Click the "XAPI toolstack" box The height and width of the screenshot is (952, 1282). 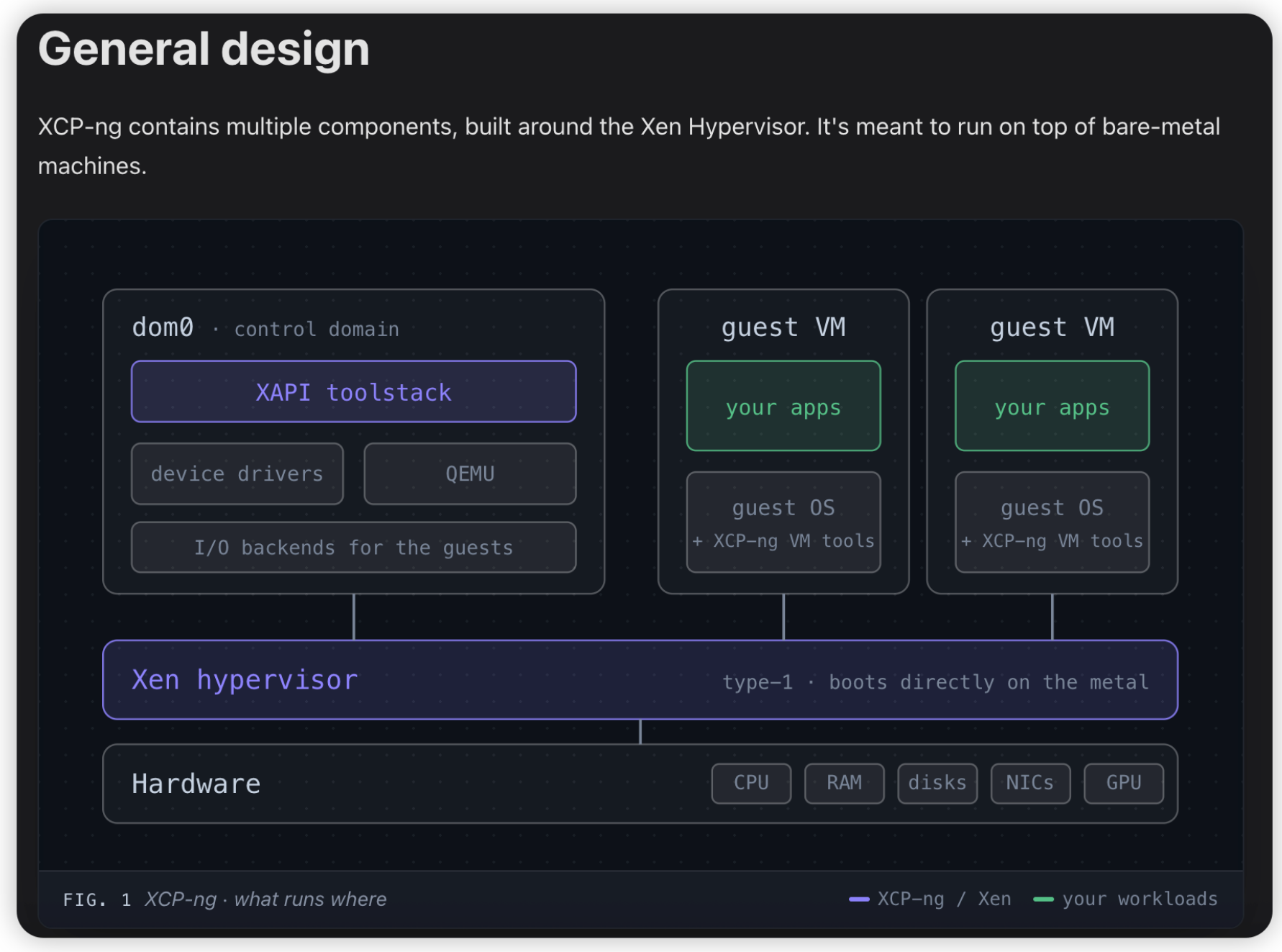click(354, 391)
